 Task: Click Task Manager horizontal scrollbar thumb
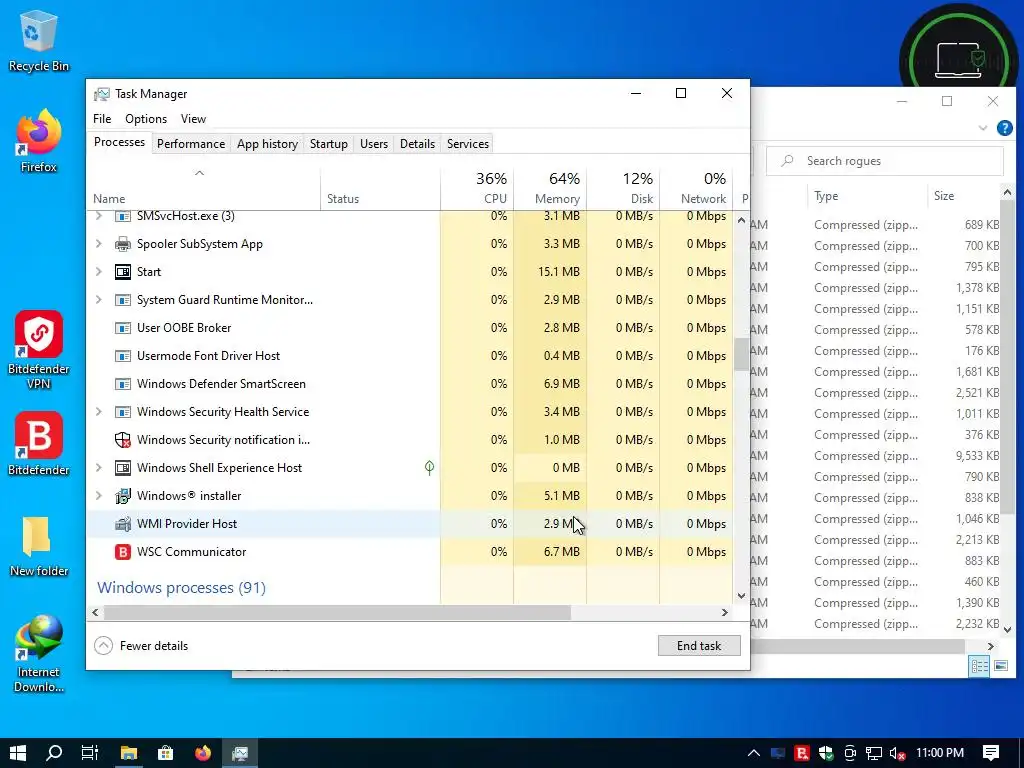(x=337, y=613)
